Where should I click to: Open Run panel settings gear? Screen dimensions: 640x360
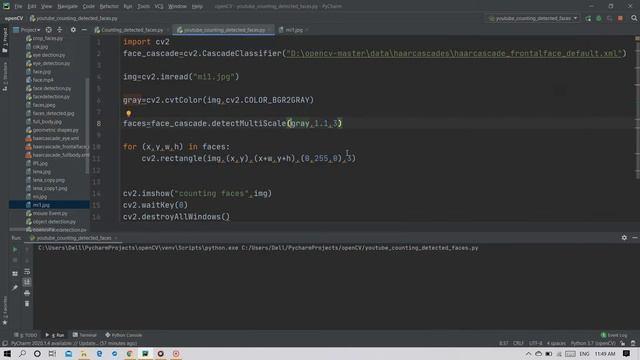coord(624,238)
